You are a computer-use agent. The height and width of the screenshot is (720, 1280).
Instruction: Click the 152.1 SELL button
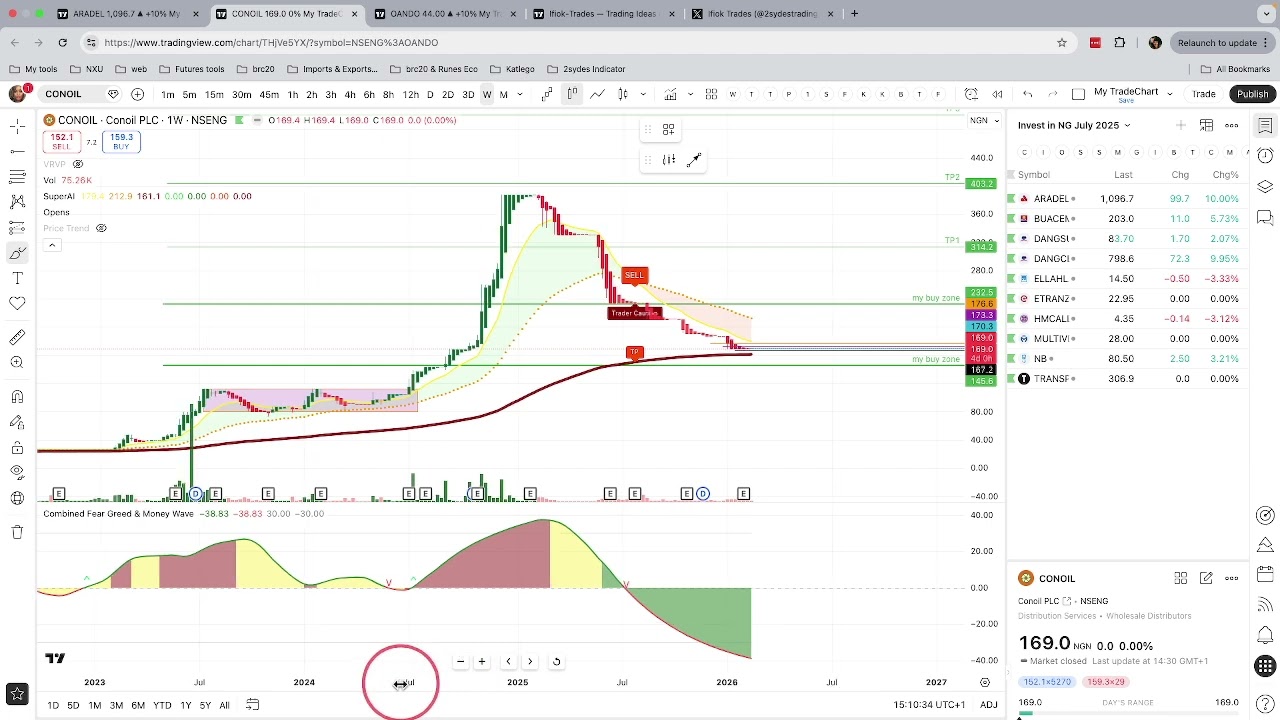pyautogui.click(x=62, y=142)
